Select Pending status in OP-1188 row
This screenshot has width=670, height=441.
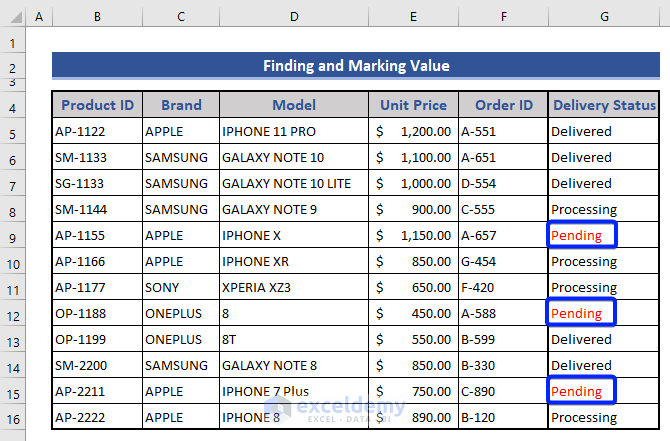pyautogui.click(x=604, y=313)
